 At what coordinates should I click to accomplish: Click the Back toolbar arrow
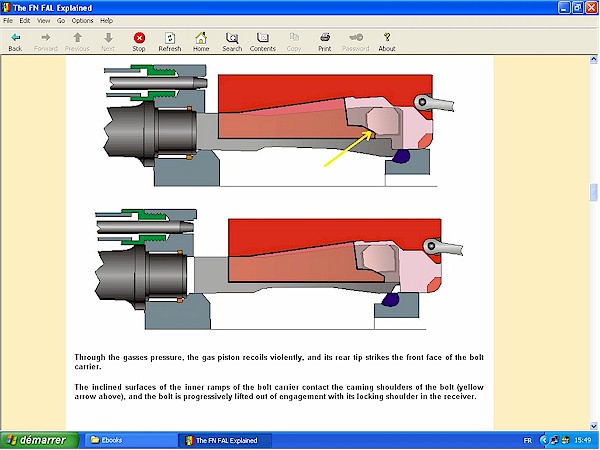click(x=15, y=41)
